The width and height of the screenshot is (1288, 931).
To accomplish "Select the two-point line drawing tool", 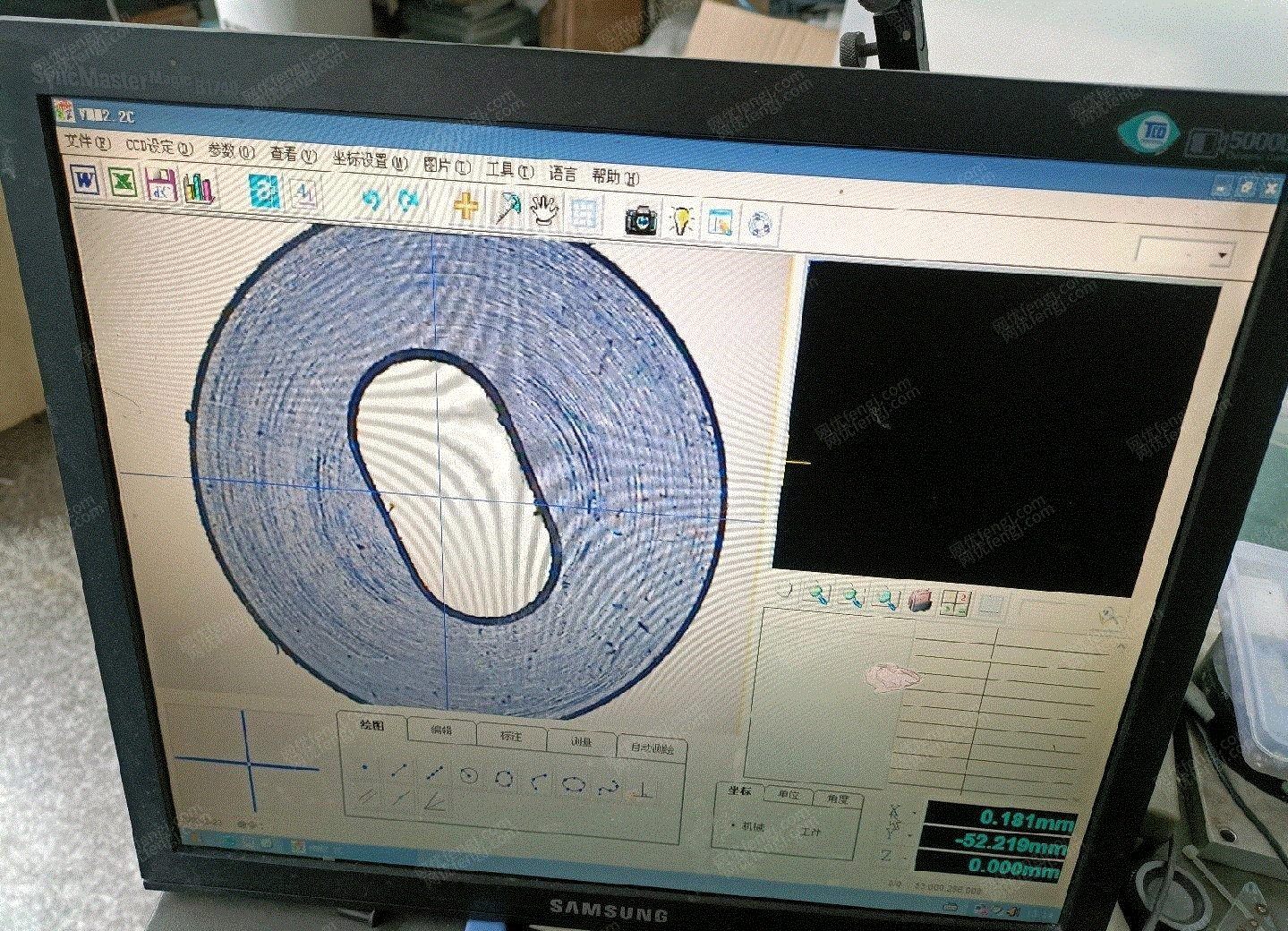I will click(399, 769).
